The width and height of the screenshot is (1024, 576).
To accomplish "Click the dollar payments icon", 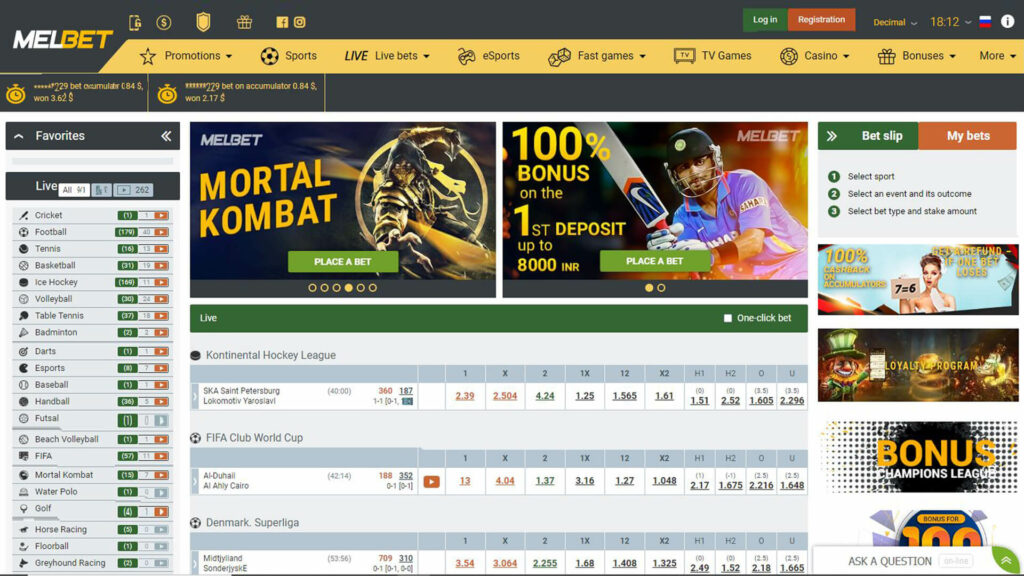I will [164, 22].
